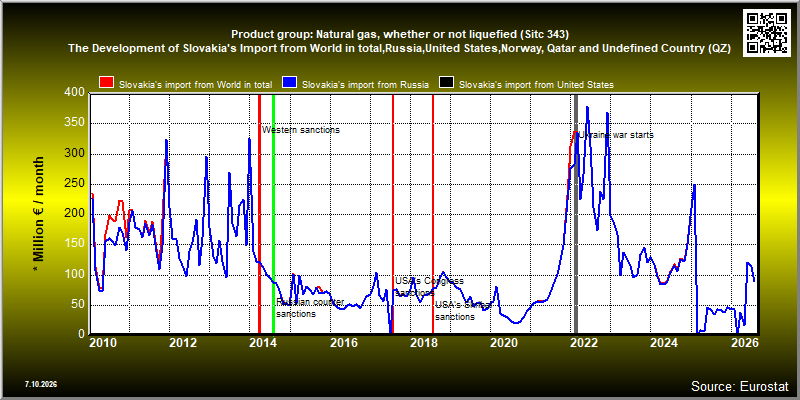This screenshot has width=800, height=400.
Task: Select "Slovakia's import from World in total" legend label
Action: point(195,85)
